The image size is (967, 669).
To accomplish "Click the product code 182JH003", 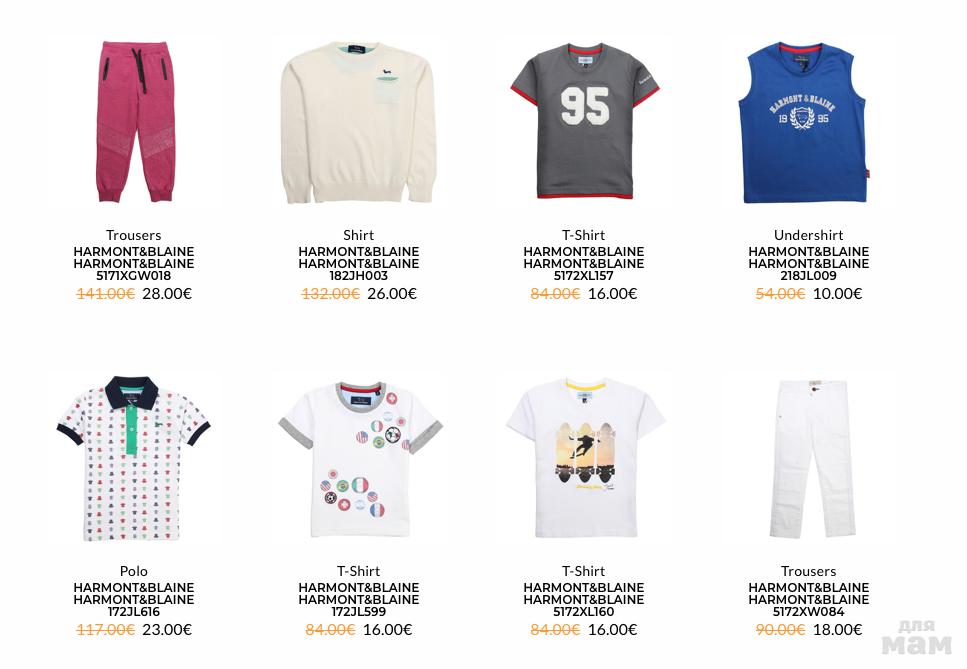I will tap(358, 276).
